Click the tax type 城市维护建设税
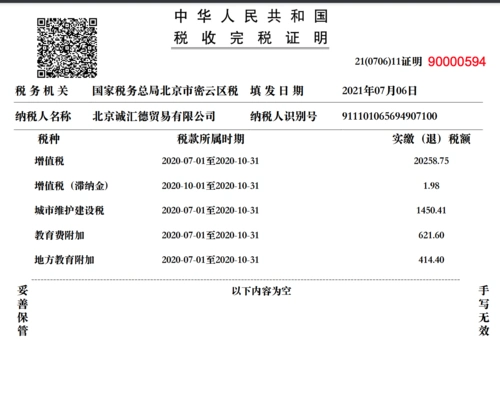Viewport: 500px width, 395px height. click(x=69, y=210)
